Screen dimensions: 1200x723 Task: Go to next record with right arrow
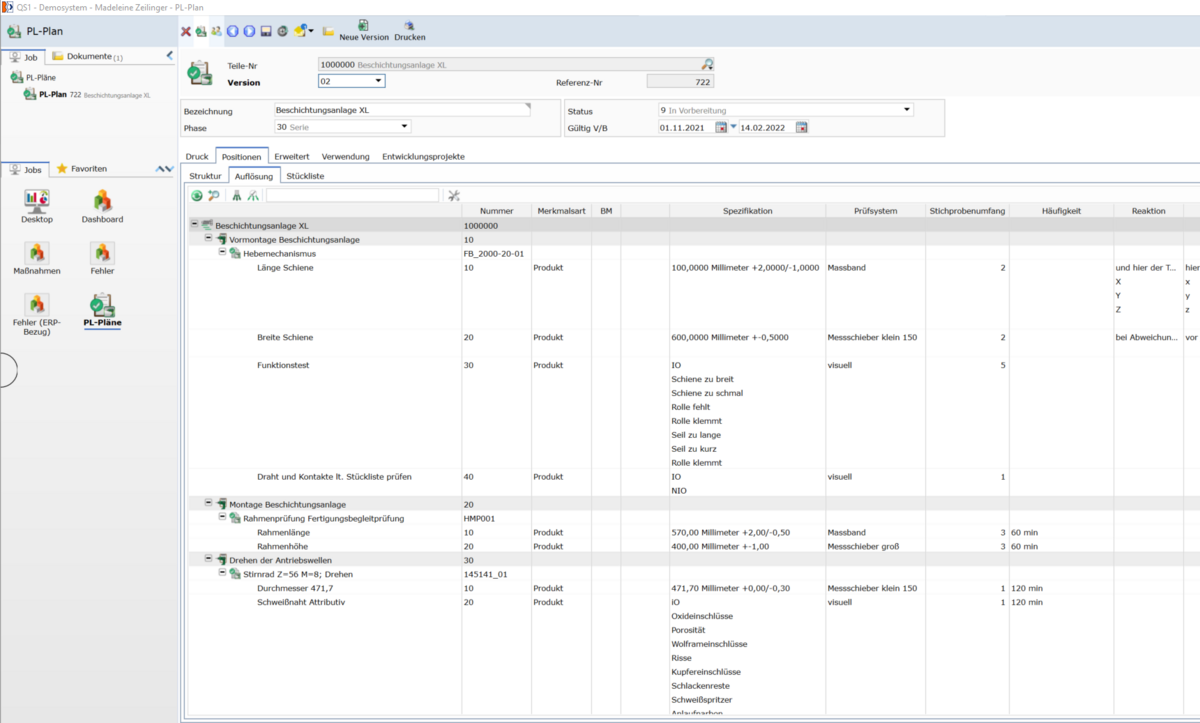pyautogui.click(x=250, y=31)
